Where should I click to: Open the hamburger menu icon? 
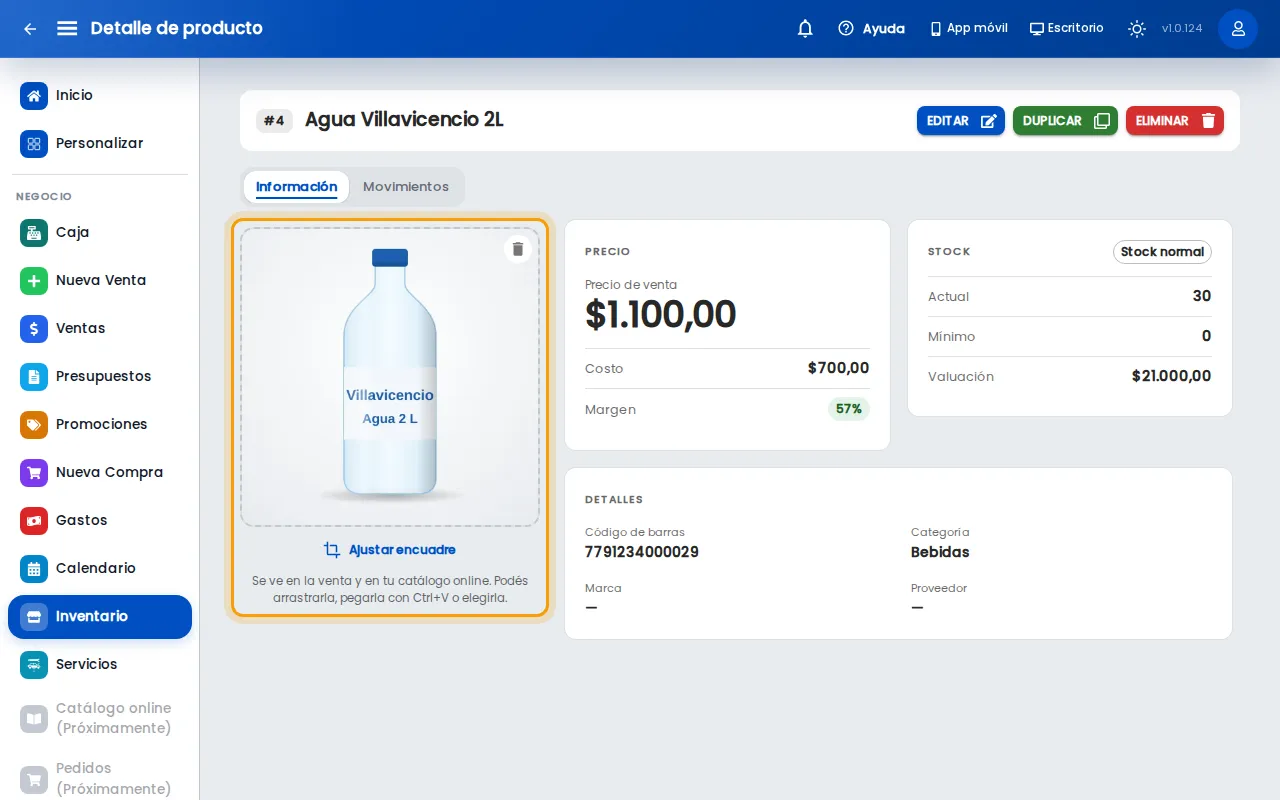click(67, 28)
